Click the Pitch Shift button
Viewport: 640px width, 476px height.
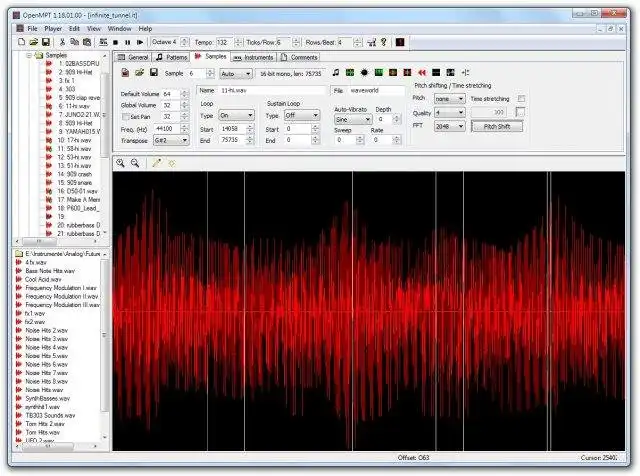pos(497,127)
